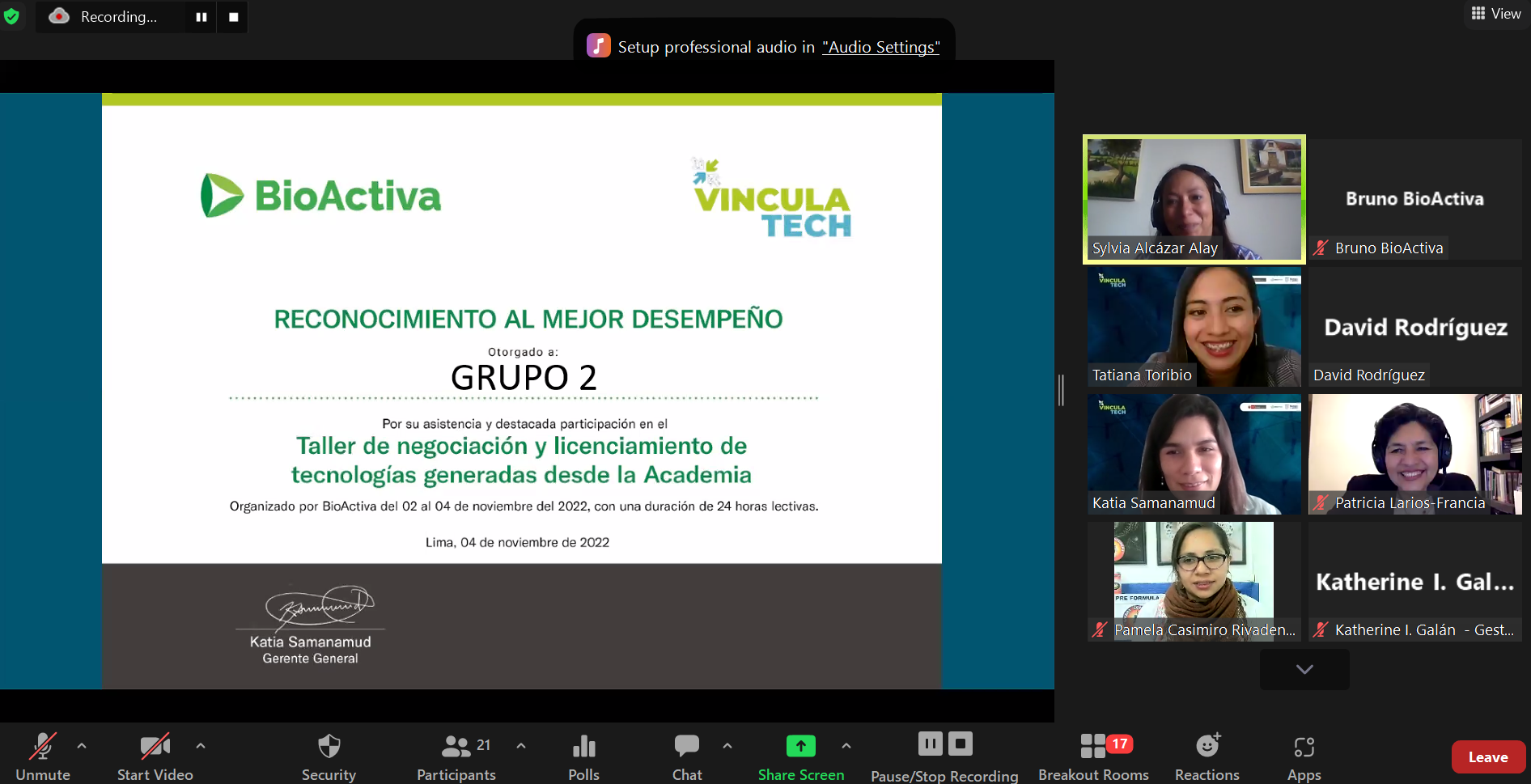1531x784 pixels.
Task: Pause recording from the bottom toolbar
Action: pyautogui.click(x=931, y=744)
